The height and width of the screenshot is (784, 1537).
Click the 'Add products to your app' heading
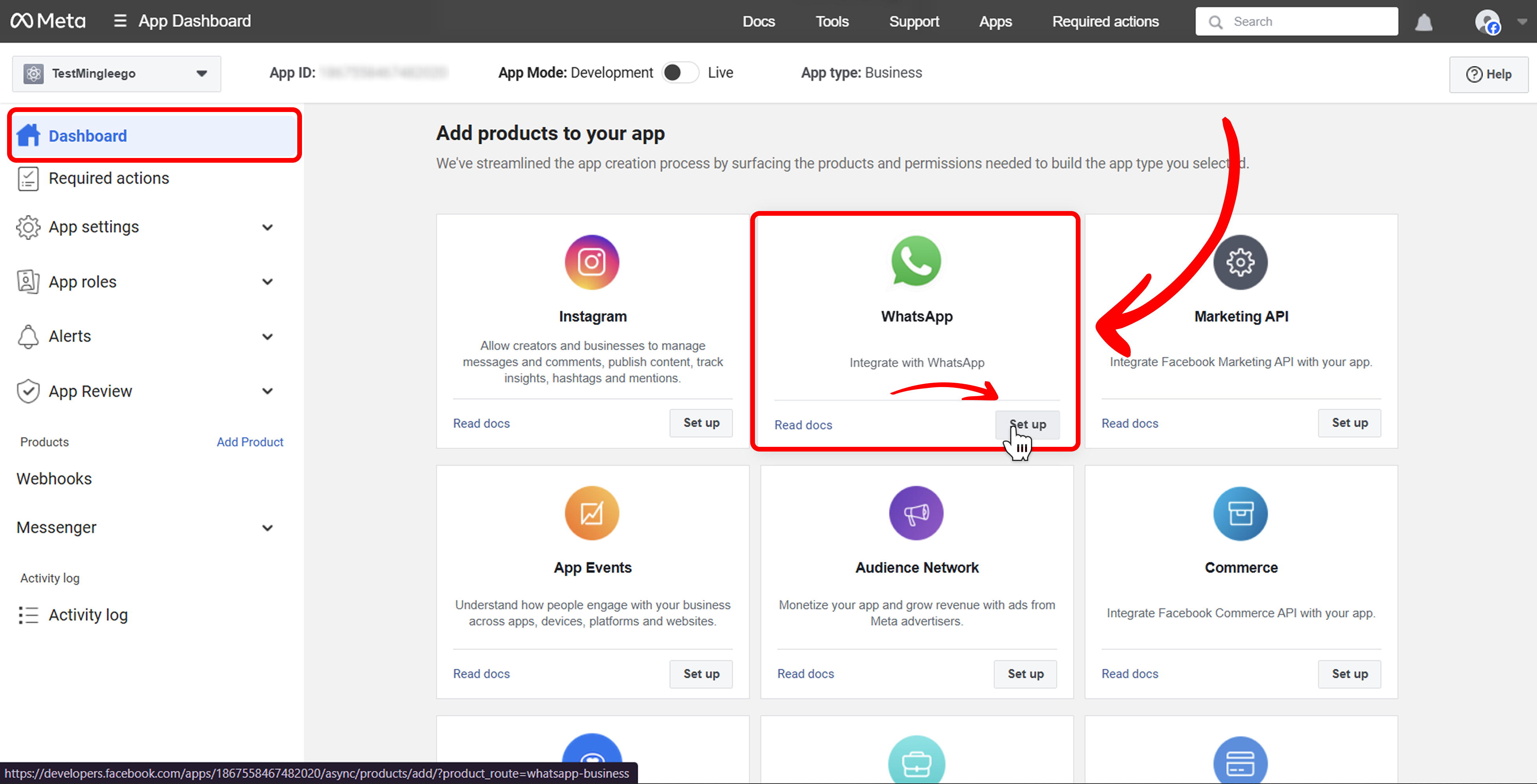pyautogui.click(x=550, y=133)
